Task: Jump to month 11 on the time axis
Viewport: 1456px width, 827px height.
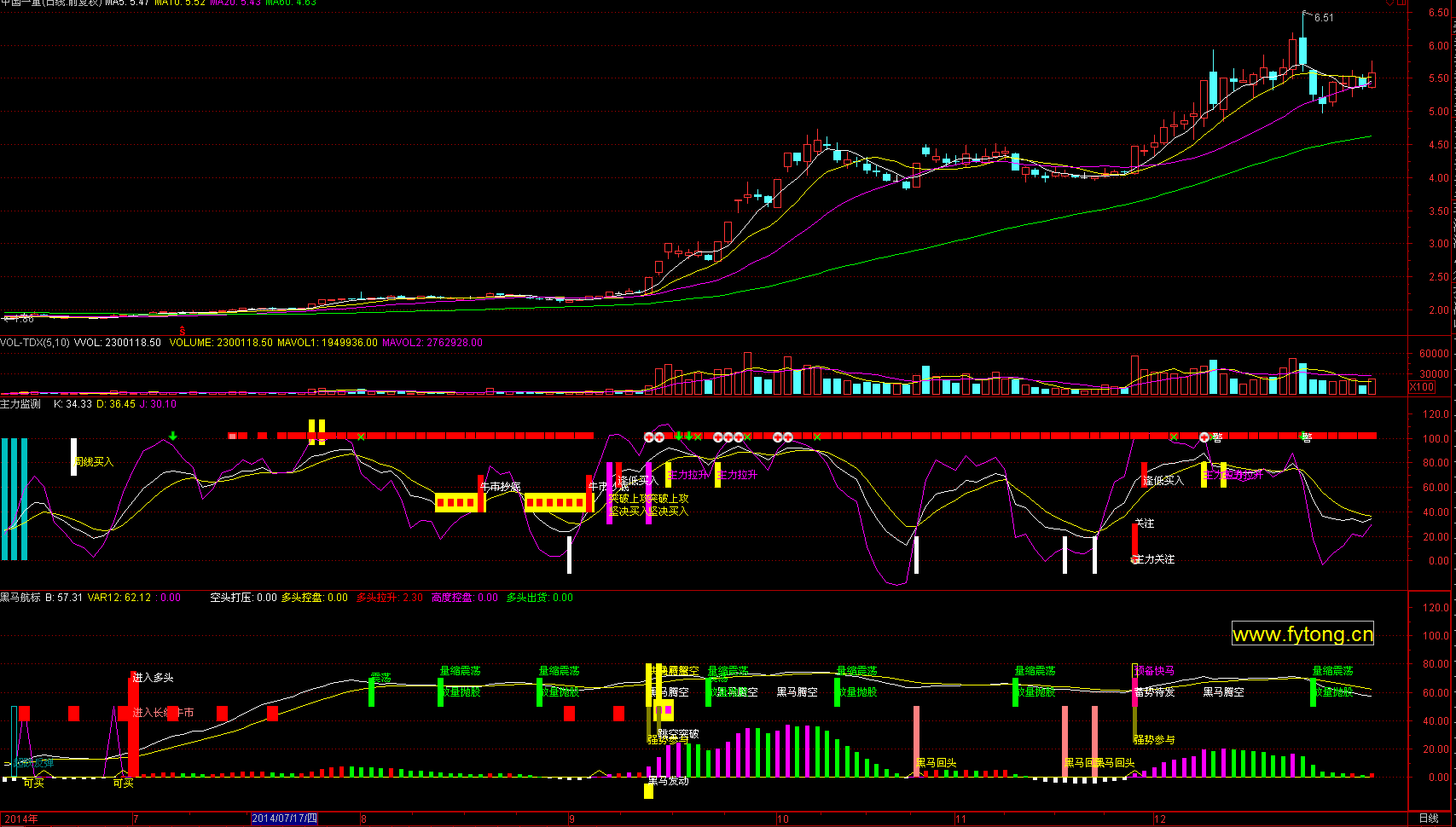Action: tap(960, 818)
